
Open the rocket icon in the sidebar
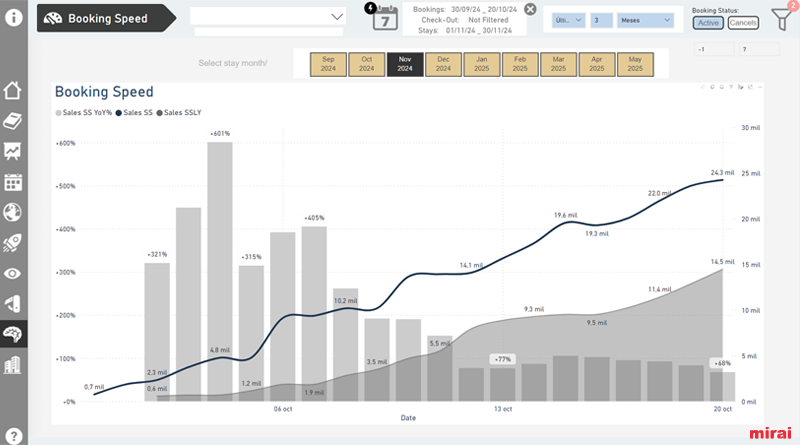13,243
